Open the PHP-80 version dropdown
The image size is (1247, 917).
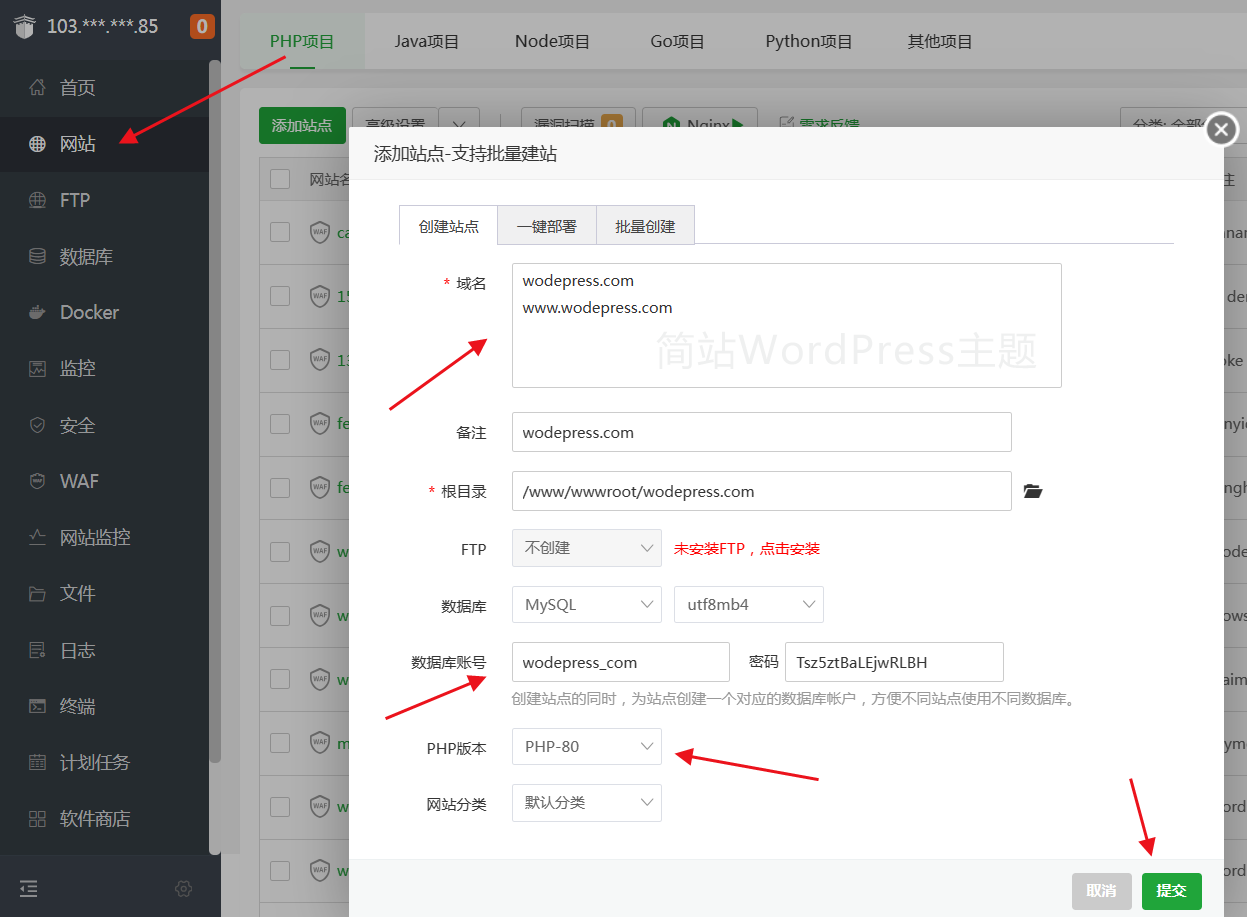[x=586, y=746]
